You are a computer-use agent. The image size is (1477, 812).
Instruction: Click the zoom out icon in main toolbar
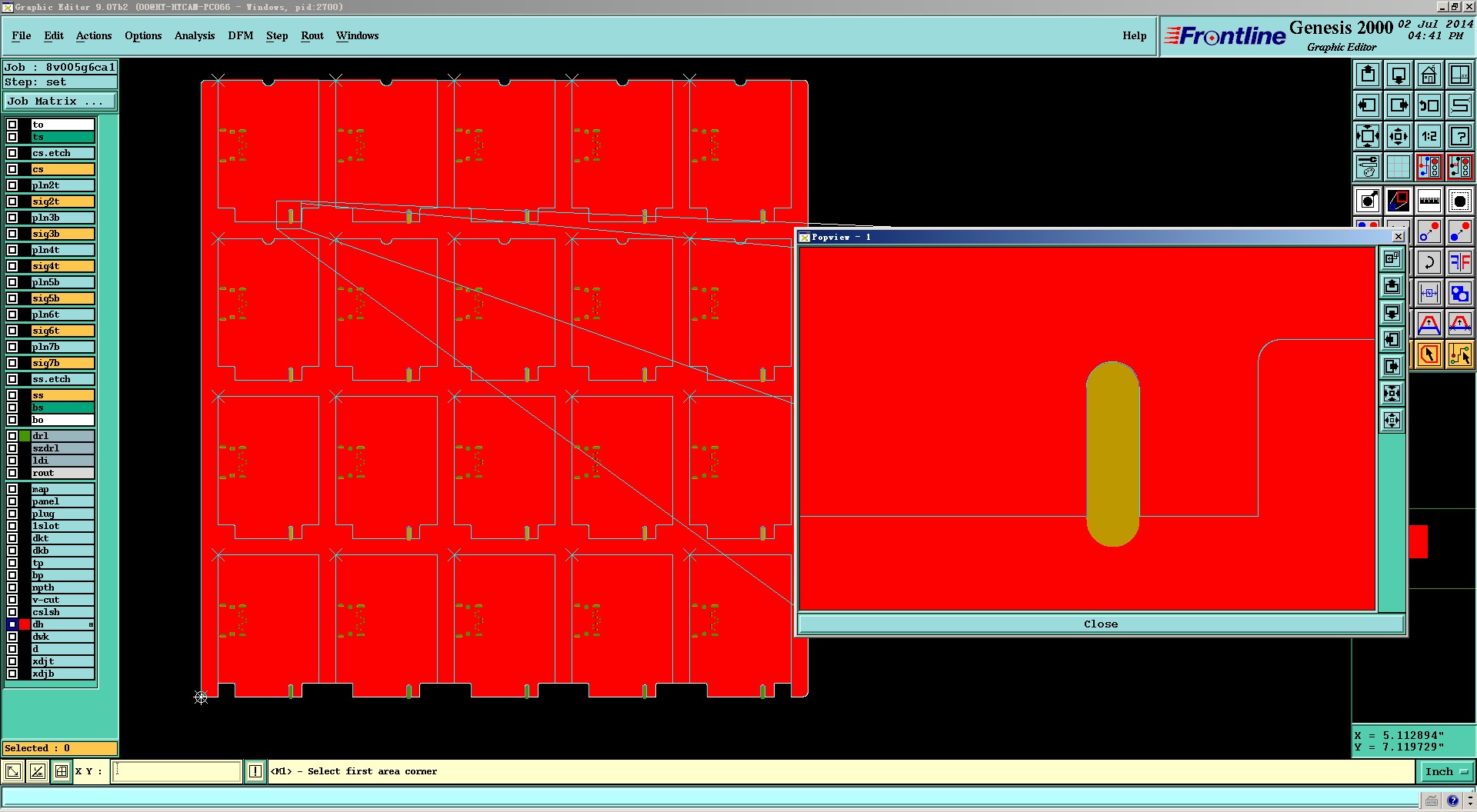(1399, 136)
